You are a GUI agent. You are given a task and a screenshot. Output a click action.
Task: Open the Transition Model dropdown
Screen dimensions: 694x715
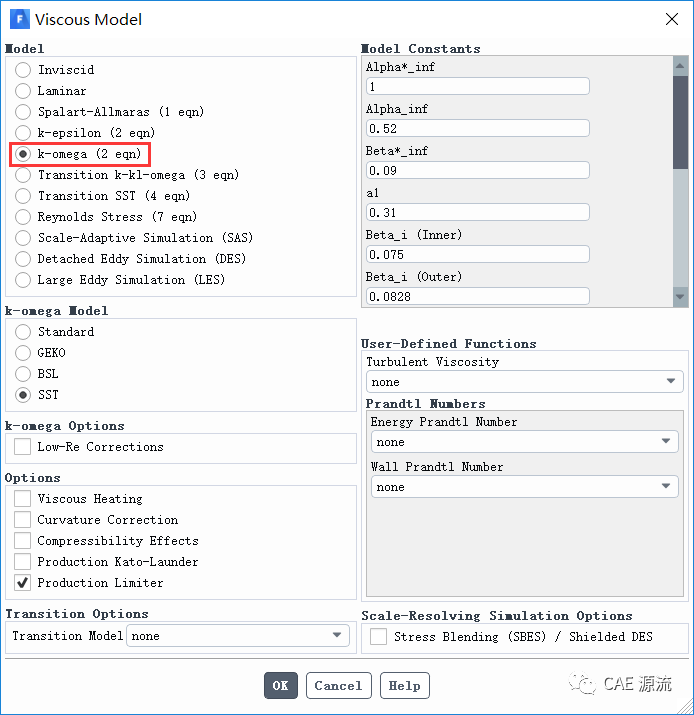237,636
